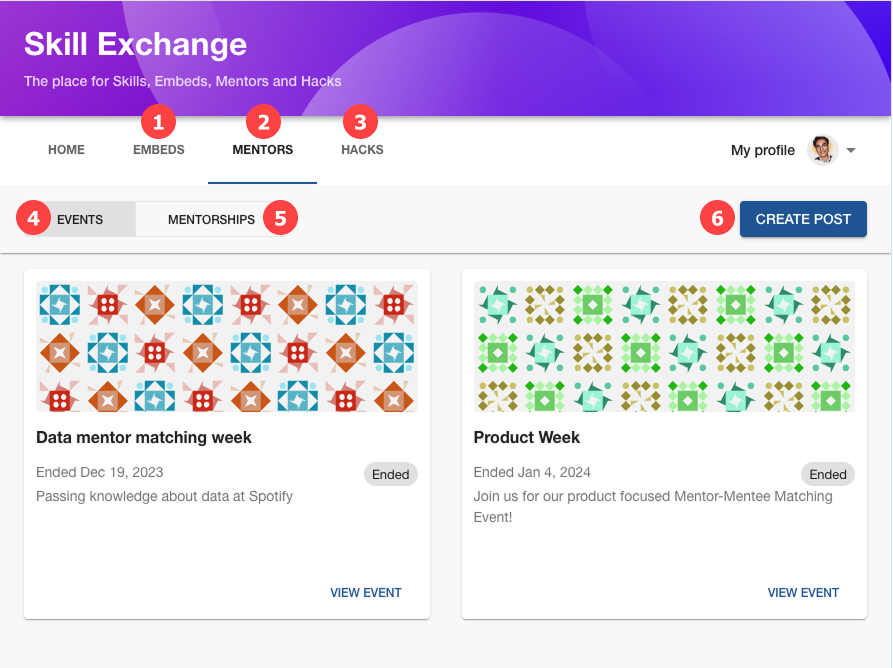
Task: Click the Product Week green pattern image
Action: pos(664,346)
